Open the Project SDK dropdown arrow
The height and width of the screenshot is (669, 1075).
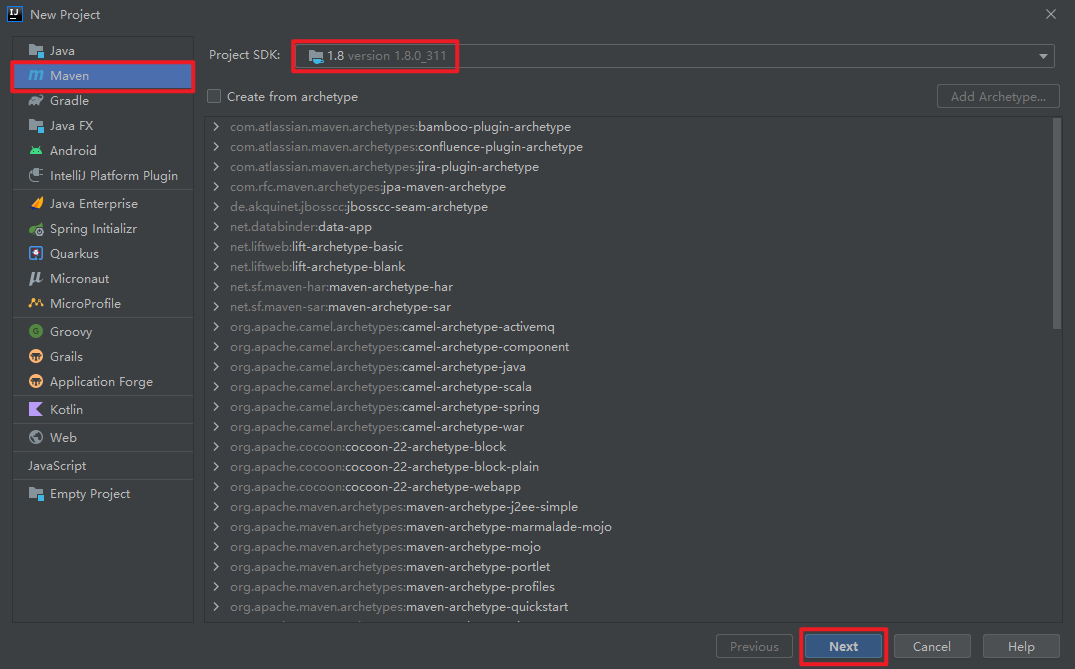(1043, 56)
